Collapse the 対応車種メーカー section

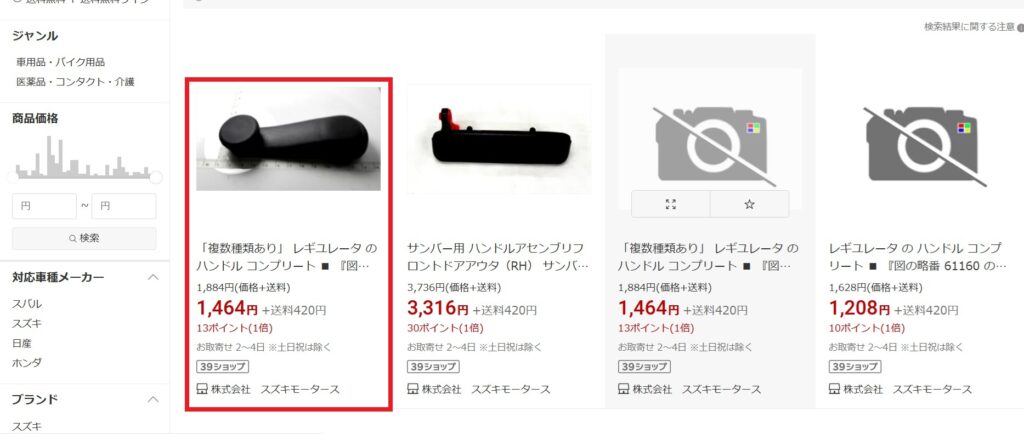point(153,277)
